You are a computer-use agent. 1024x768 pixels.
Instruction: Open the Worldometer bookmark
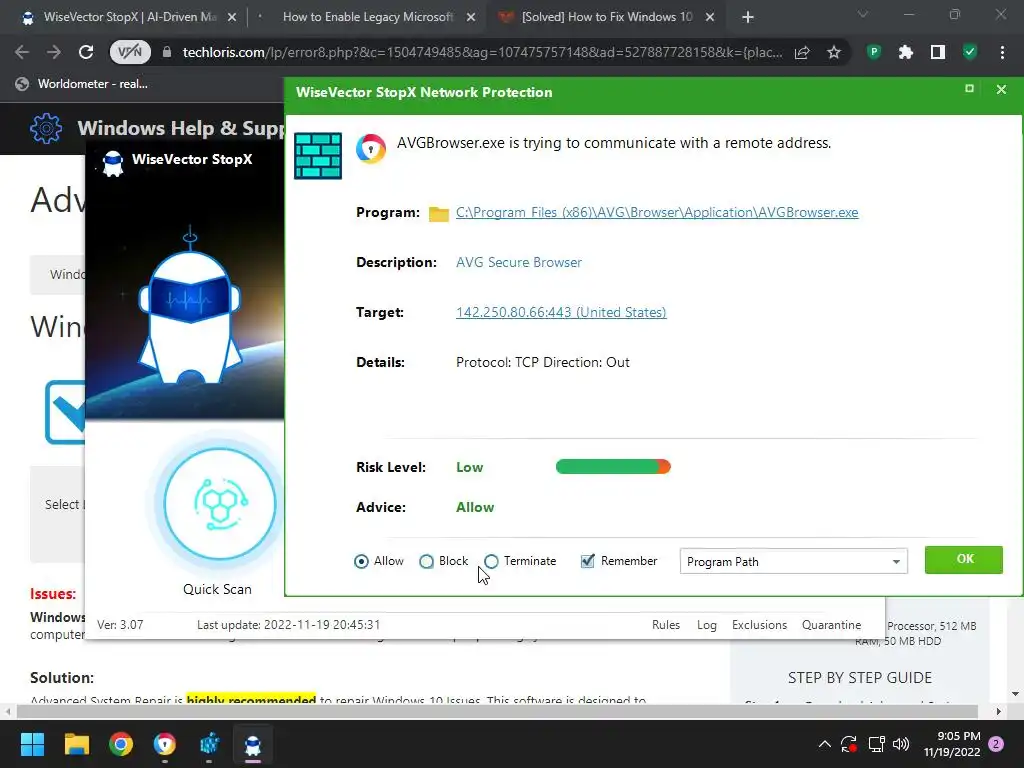coord(82,84)
